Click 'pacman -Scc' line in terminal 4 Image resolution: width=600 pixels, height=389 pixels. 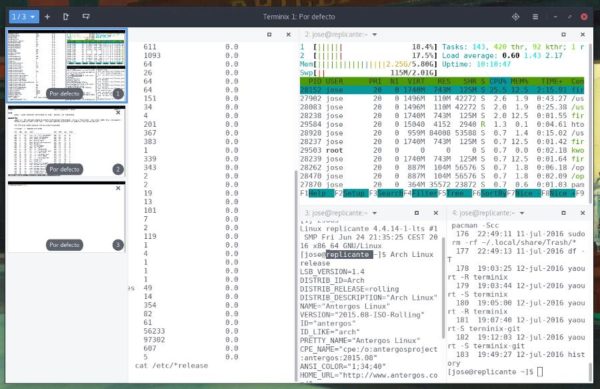475,226
